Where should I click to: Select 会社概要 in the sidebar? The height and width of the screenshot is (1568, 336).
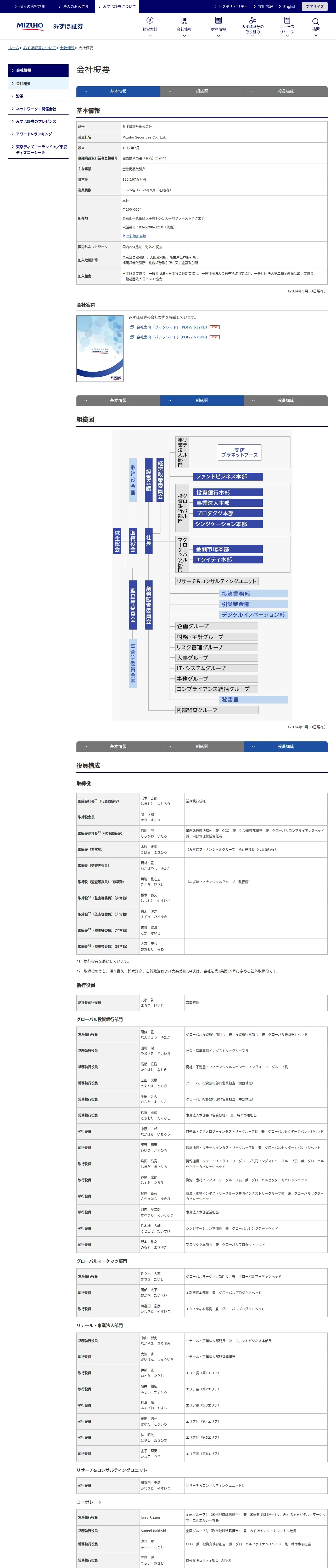click(x=38, y=83)
